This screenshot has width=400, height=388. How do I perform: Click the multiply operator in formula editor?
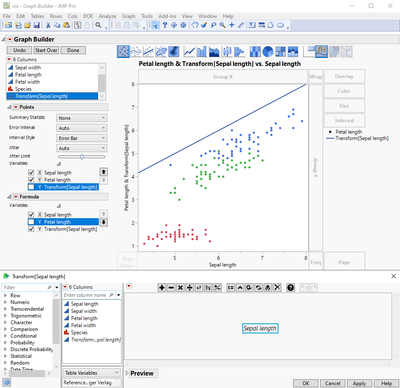coord(180,287)
